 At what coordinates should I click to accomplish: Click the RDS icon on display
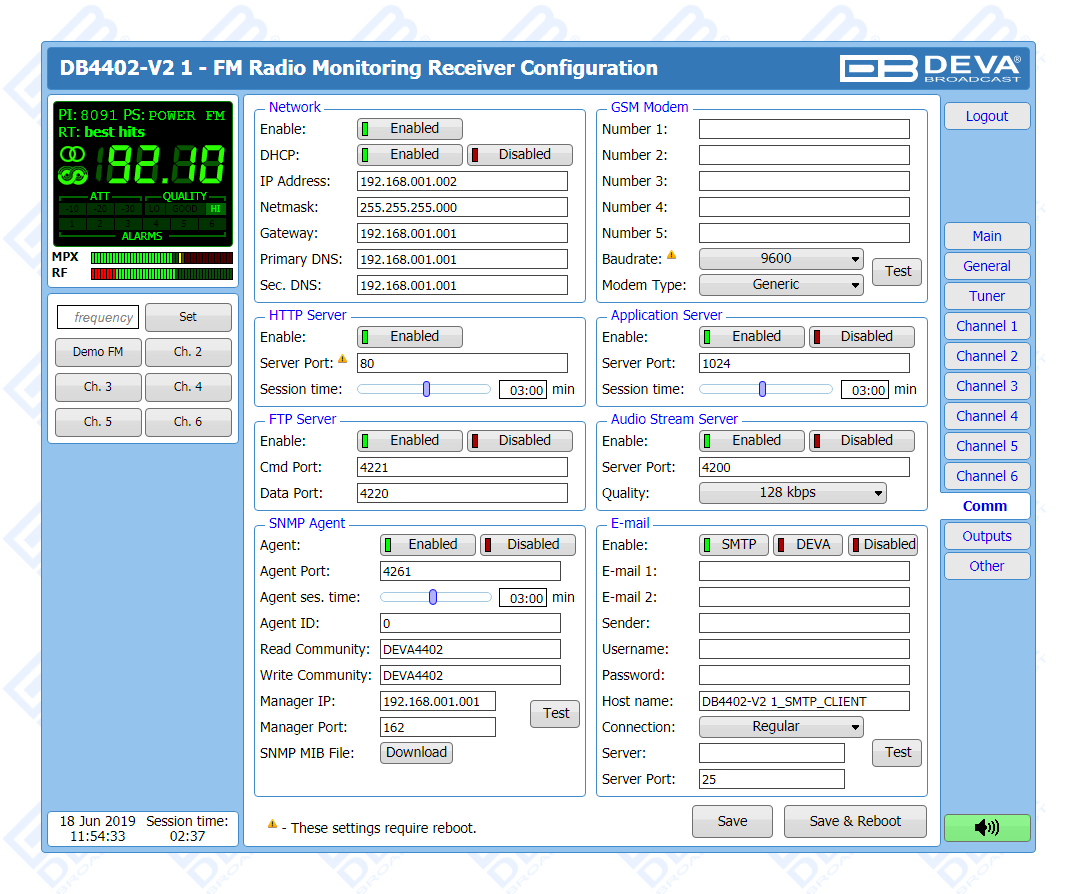coord(73,175)
